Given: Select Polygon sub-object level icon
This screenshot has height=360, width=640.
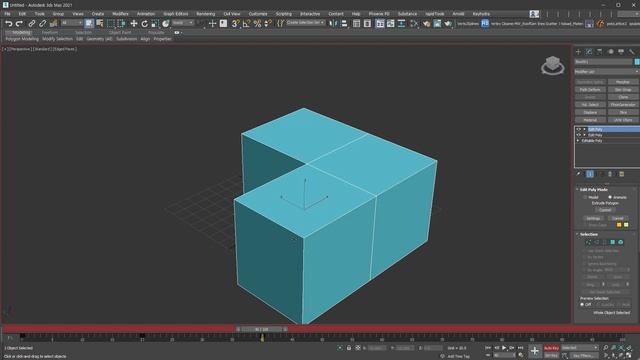Looking at the screenshot, I should 613,242.
